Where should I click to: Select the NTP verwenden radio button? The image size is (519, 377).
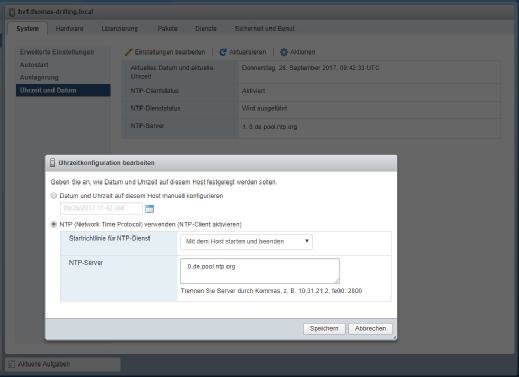pos(53,224)
